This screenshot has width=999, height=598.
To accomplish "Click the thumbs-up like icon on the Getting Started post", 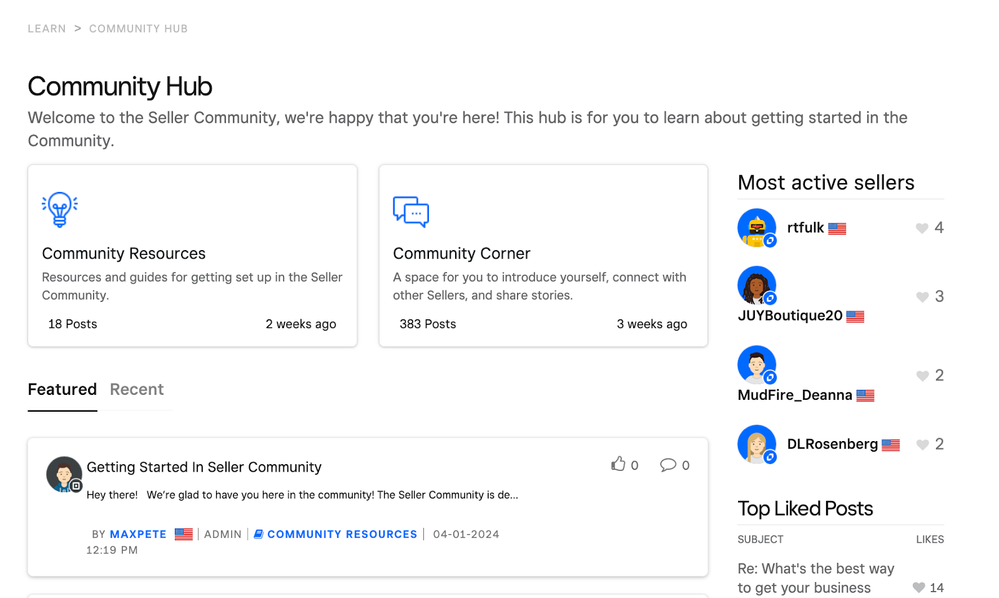I will point(617,464).
